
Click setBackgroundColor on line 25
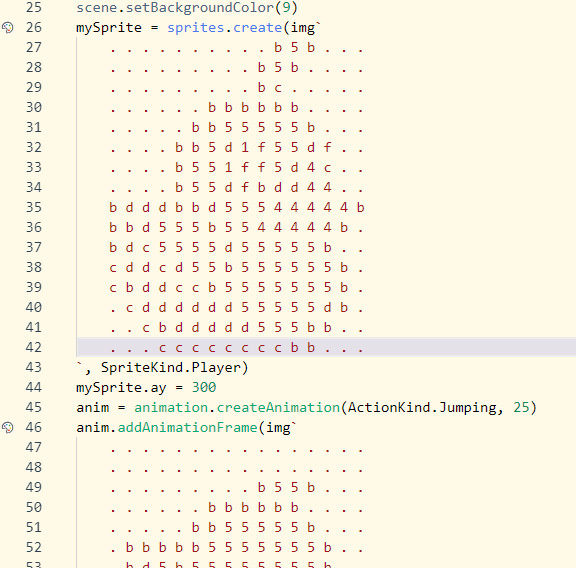tap(200, 8)
